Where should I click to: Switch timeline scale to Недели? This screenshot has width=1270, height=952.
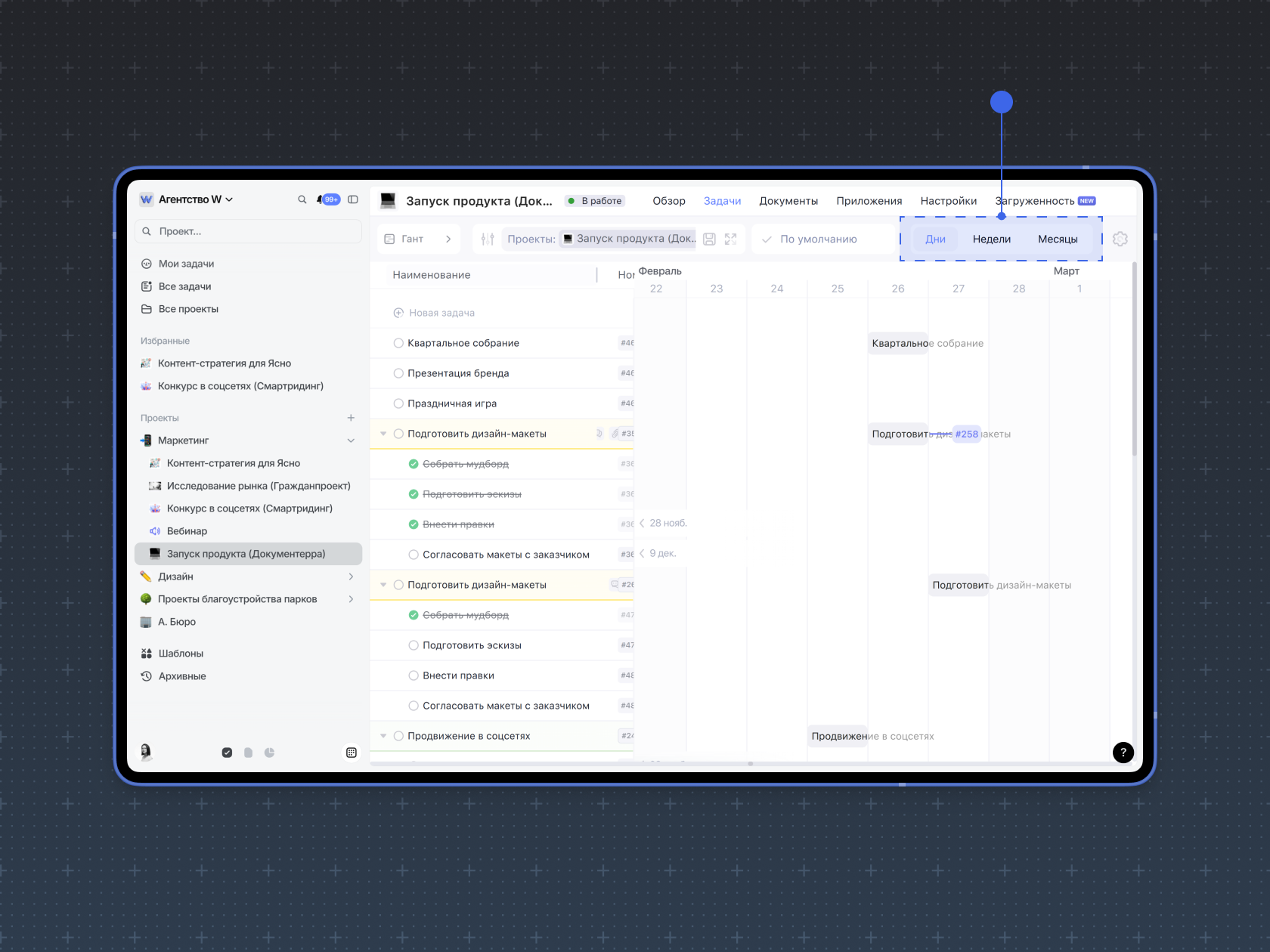pyautogui.click(x=991, y=239)
